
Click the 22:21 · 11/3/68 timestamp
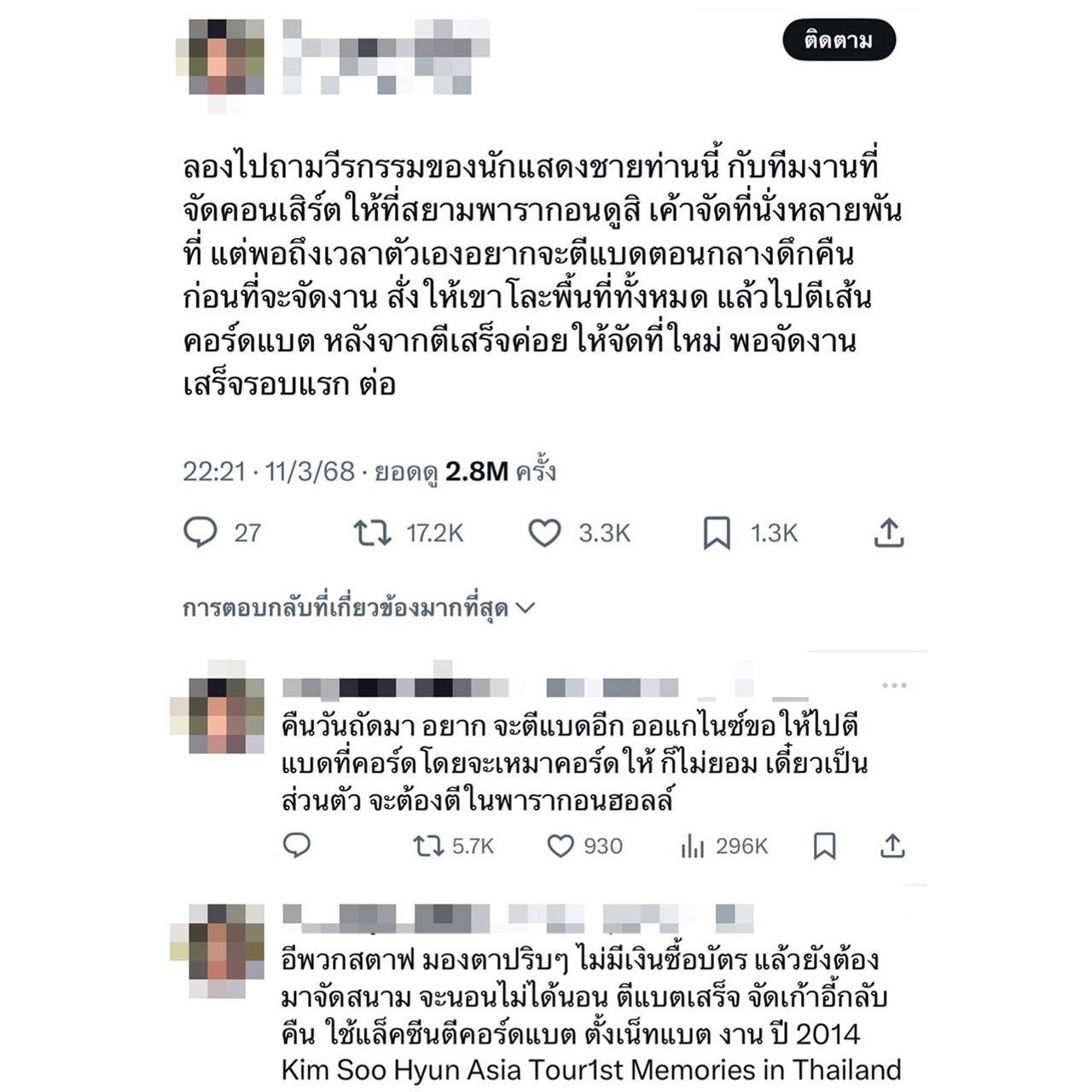tap(269, 472)
